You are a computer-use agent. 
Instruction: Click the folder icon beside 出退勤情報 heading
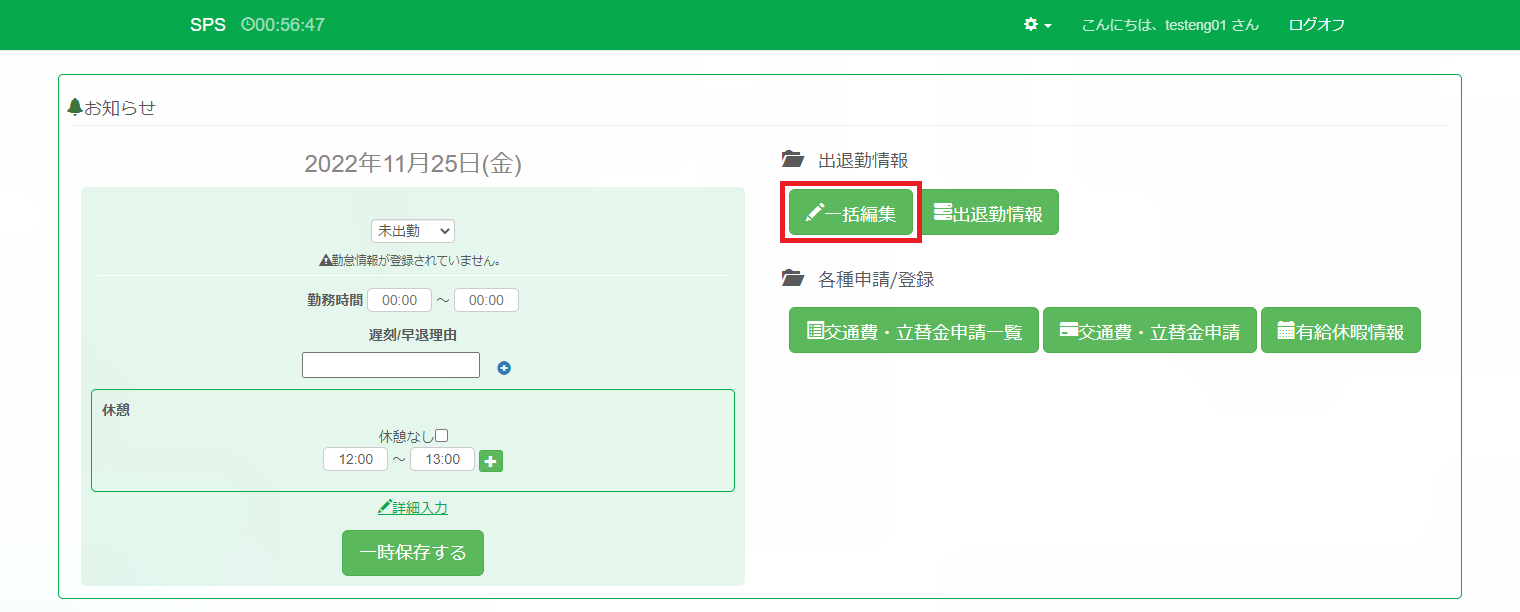792,160
